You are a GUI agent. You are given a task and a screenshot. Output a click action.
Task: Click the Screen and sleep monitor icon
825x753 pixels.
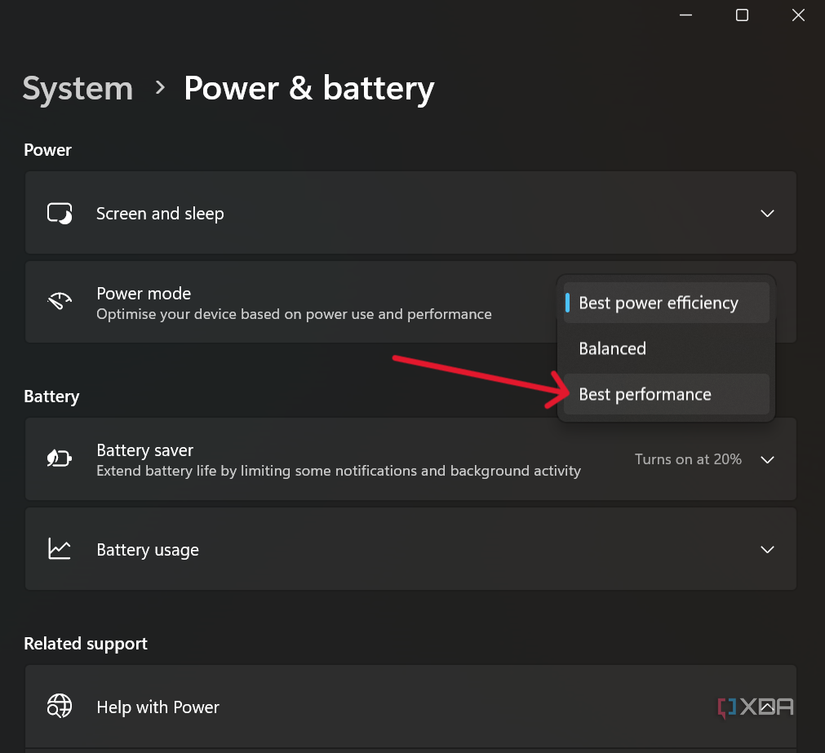(x=60, y=212)
